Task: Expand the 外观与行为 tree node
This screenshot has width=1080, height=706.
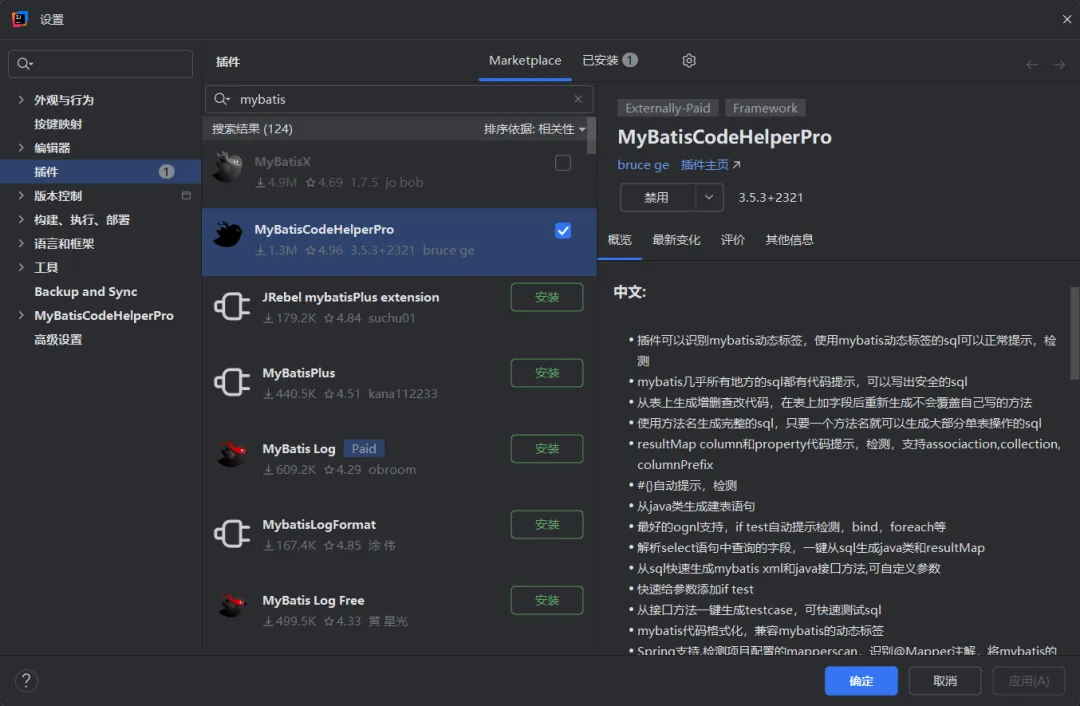Action: pyautogui.click(x=21, y=100)
